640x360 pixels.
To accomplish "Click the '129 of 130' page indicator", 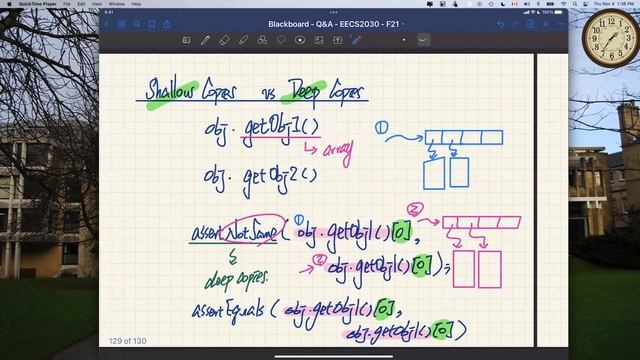I will (127, 341).
